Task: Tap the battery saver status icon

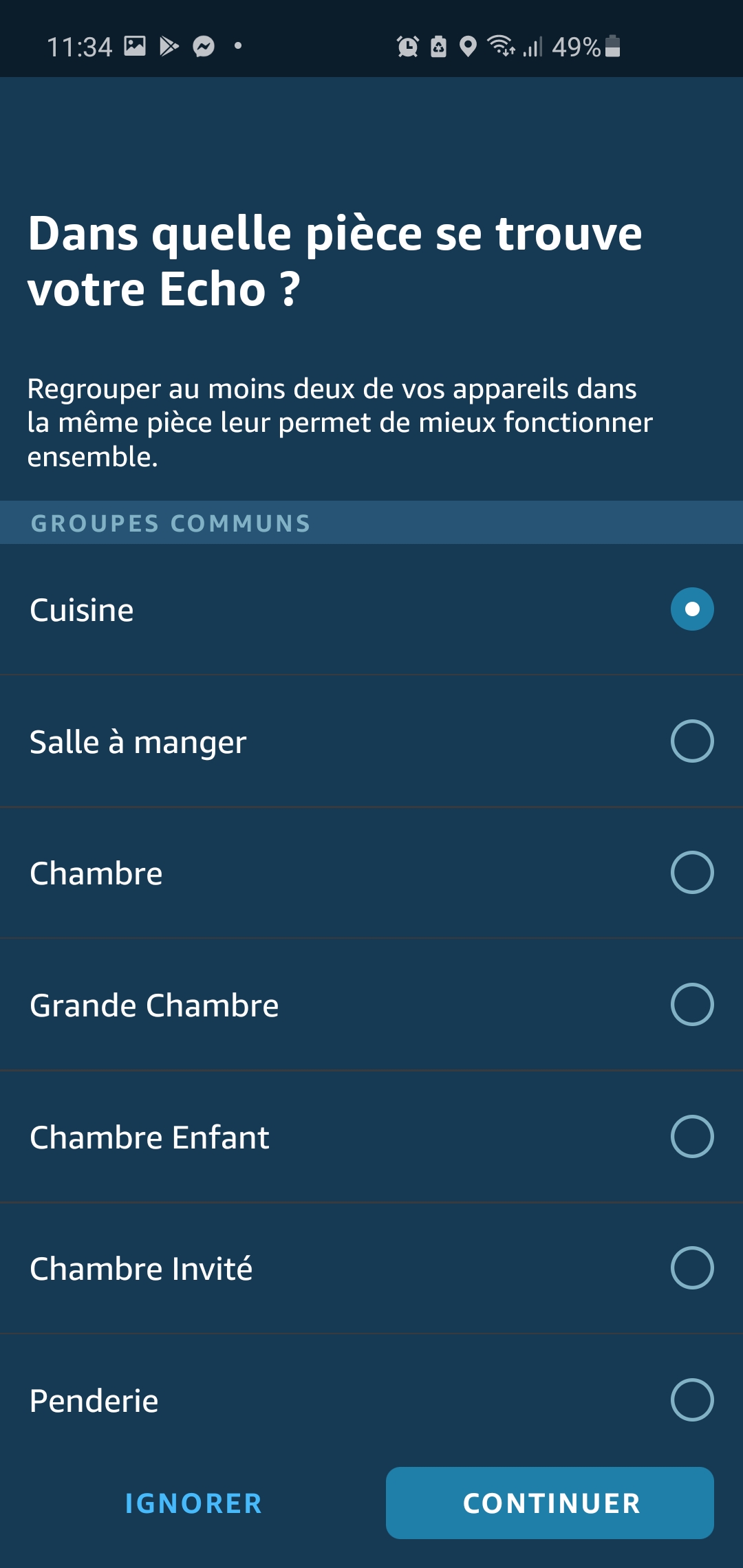Action: [x=438, y=47]
